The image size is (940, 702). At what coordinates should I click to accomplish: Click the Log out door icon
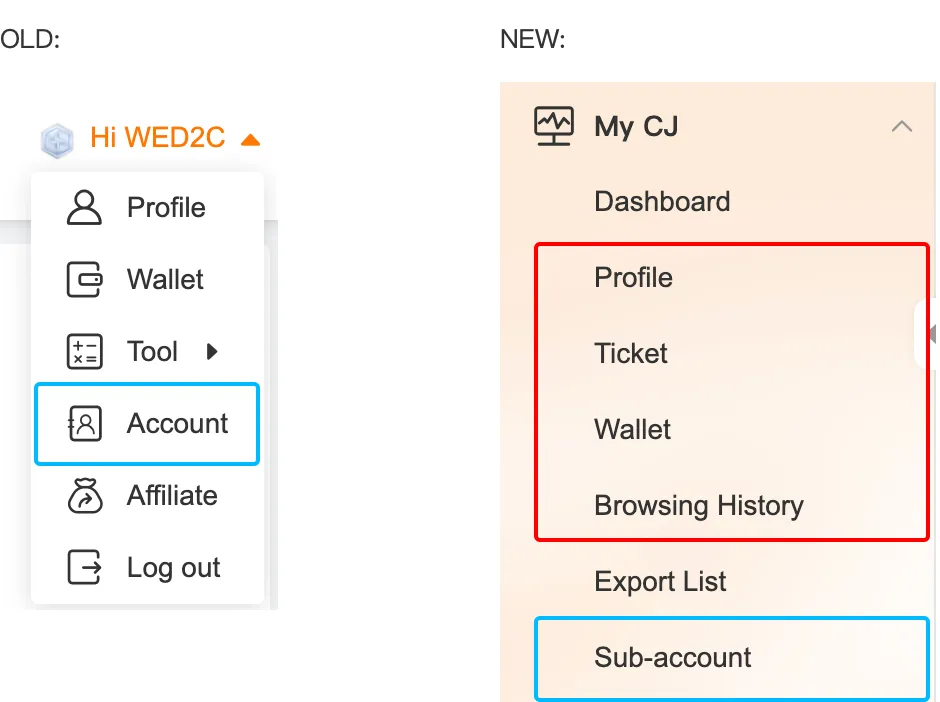(84, 568)
